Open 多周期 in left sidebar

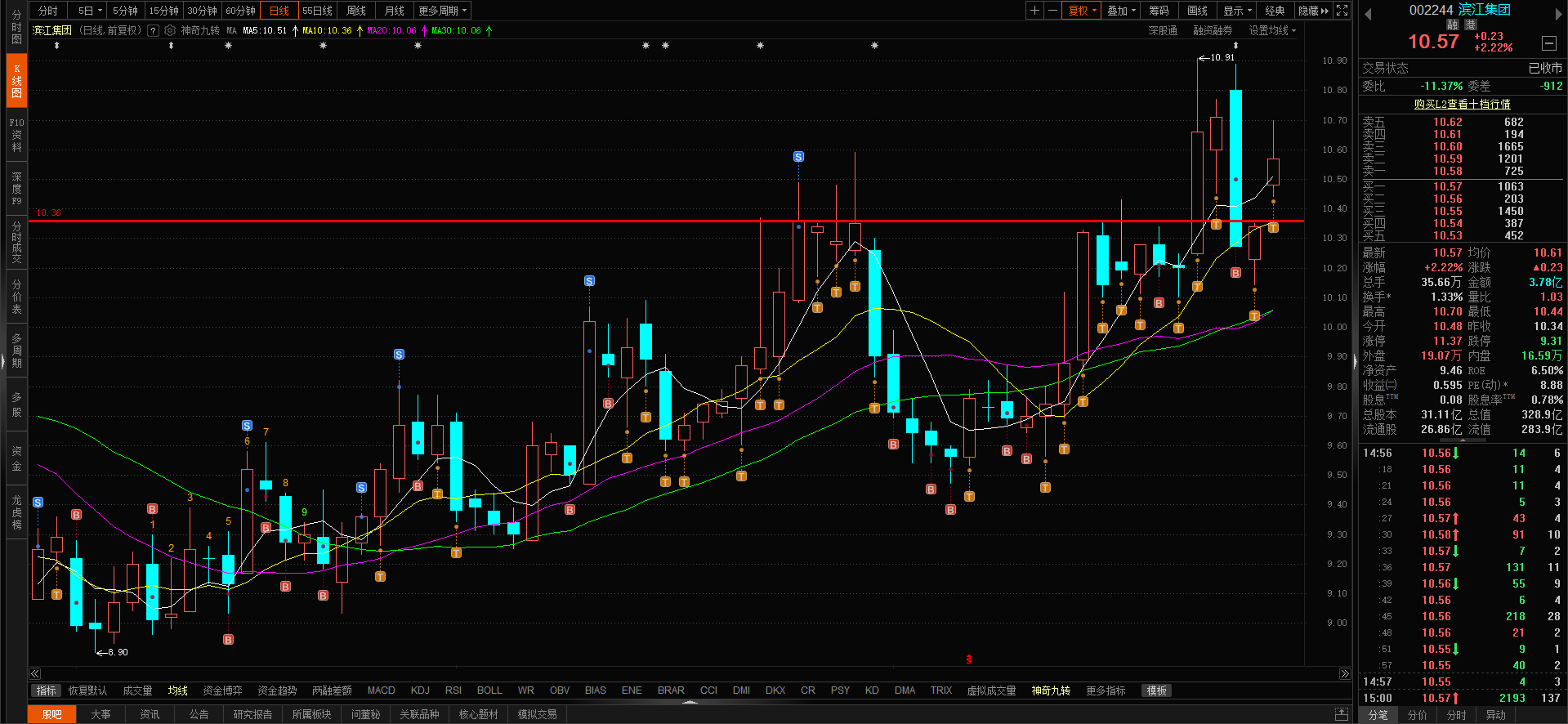pos(16,351)
